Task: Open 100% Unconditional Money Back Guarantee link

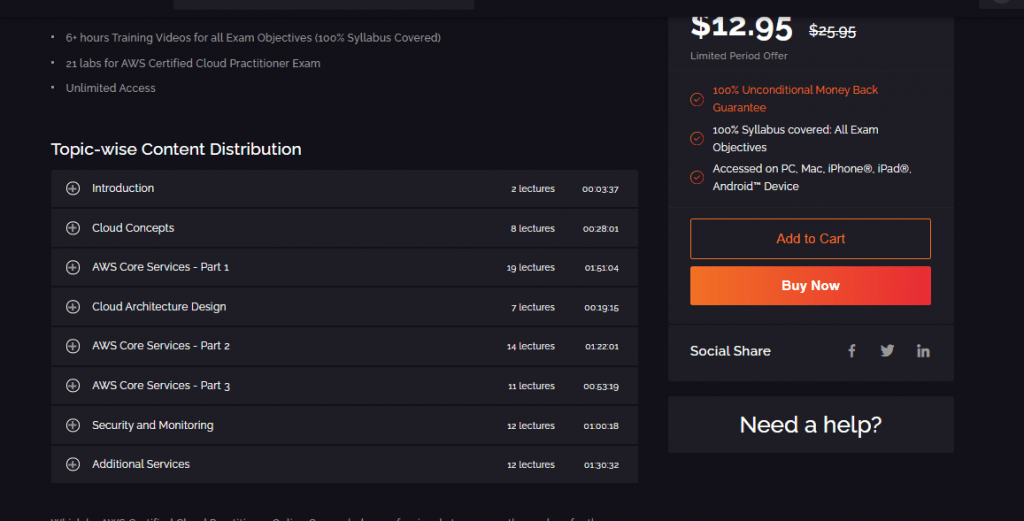Action: (795, 99)
